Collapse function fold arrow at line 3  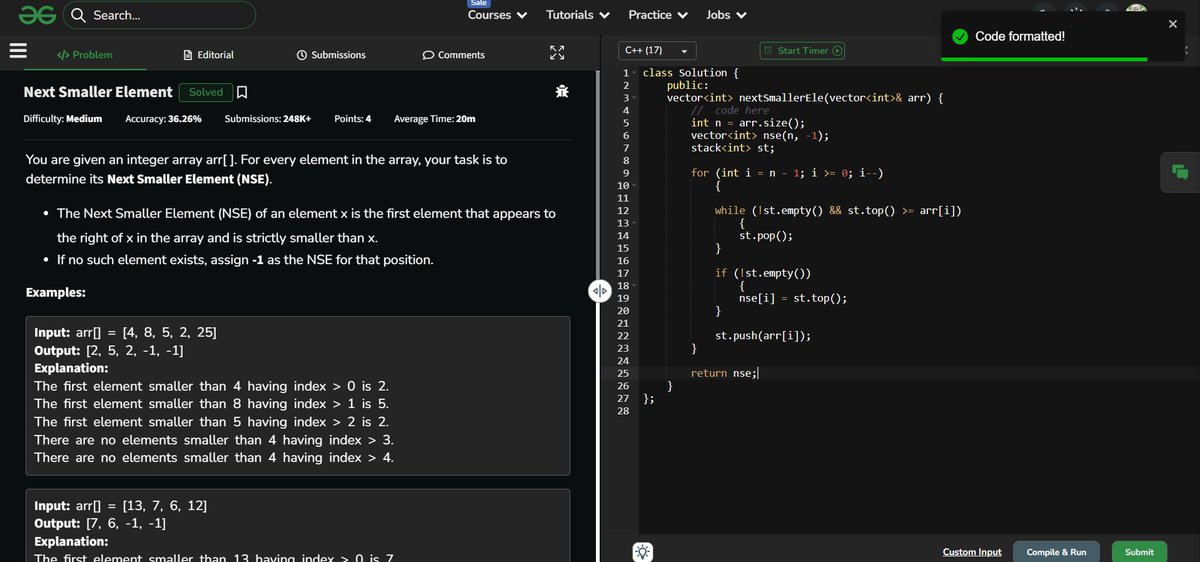(634, 98)
